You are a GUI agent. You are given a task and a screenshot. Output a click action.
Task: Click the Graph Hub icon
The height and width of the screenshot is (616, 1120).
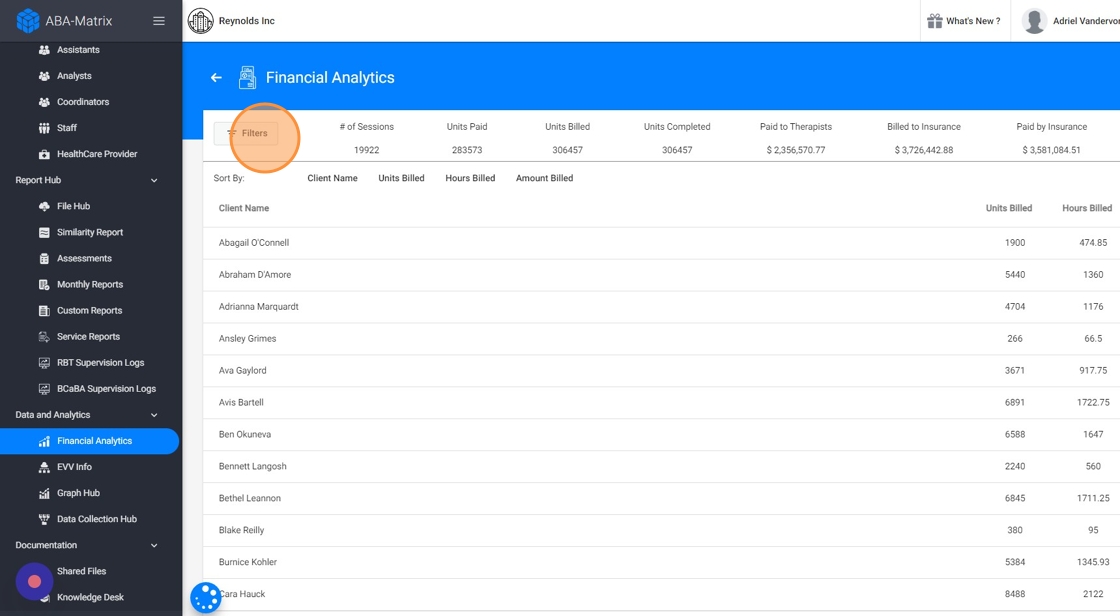coord(44,493)
